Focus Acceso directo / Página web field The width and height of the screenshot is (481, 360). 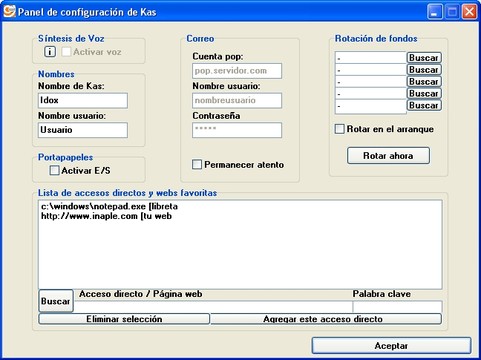(x=213, y=307)
